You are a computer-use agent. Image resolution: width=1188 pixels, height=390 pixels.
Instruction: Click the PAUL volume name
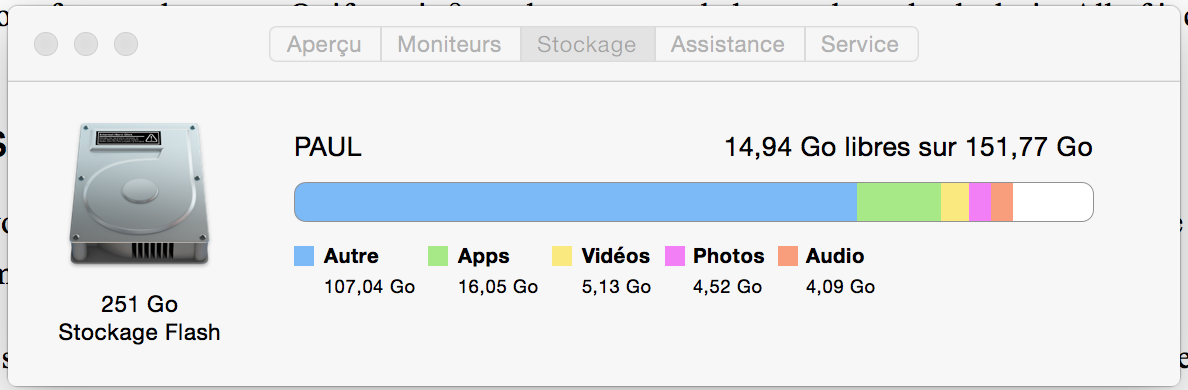[x=327, y=147]
